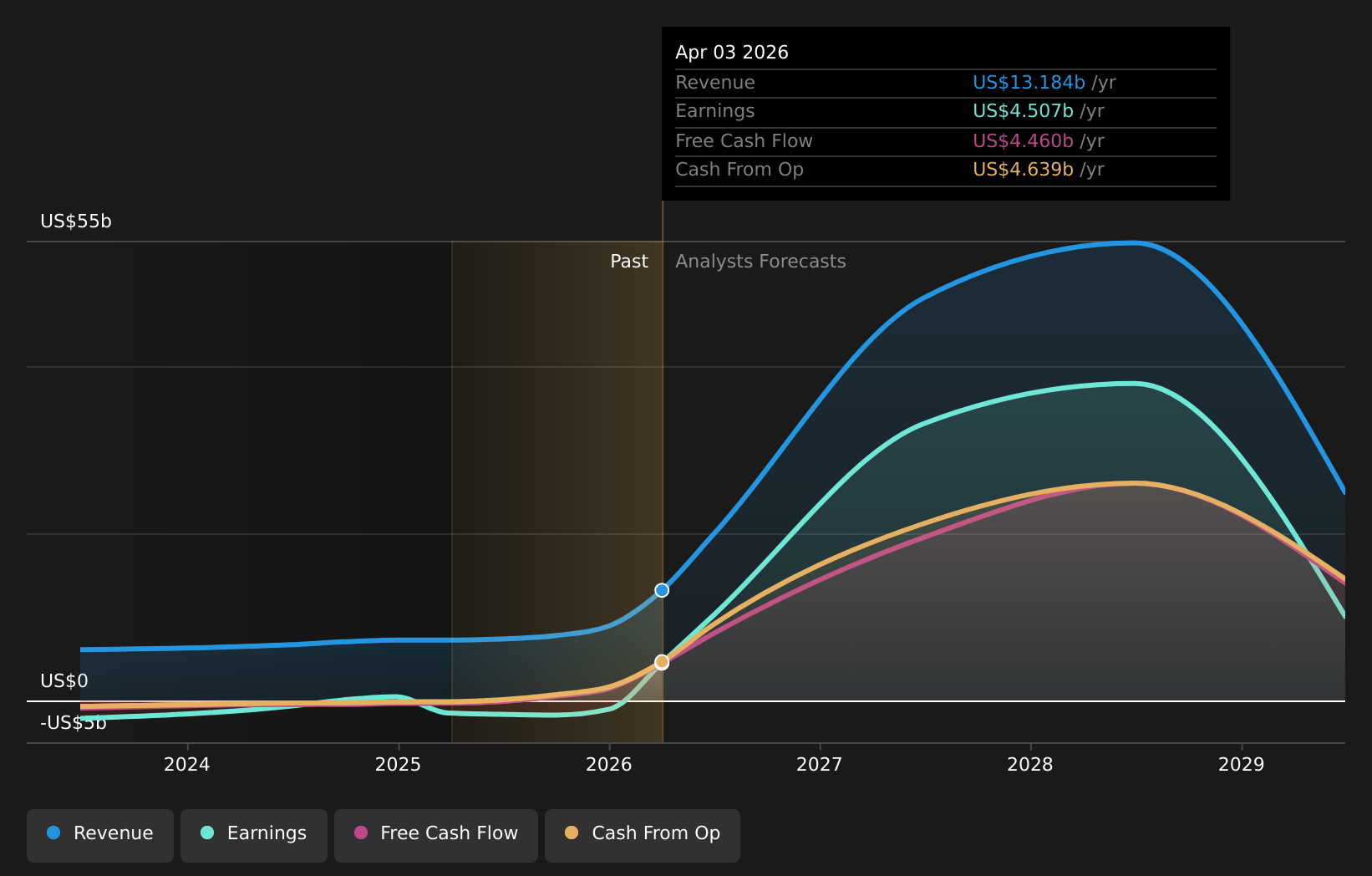Click the orange dot in Cash From Op legend
1372x876 pixels.
[x=572, y=833]
